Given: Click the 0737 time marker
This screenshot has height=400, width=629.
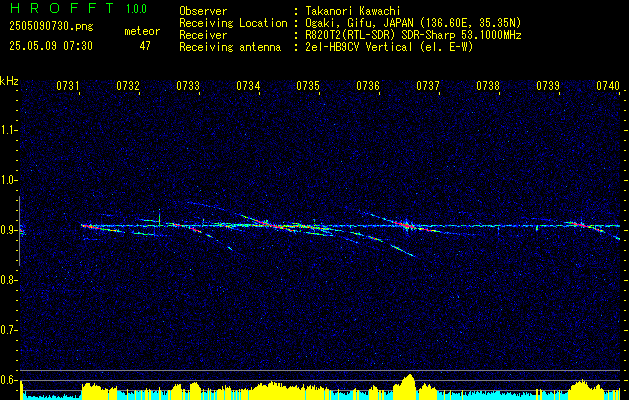Looking at the screenshot, I should 428,86.
